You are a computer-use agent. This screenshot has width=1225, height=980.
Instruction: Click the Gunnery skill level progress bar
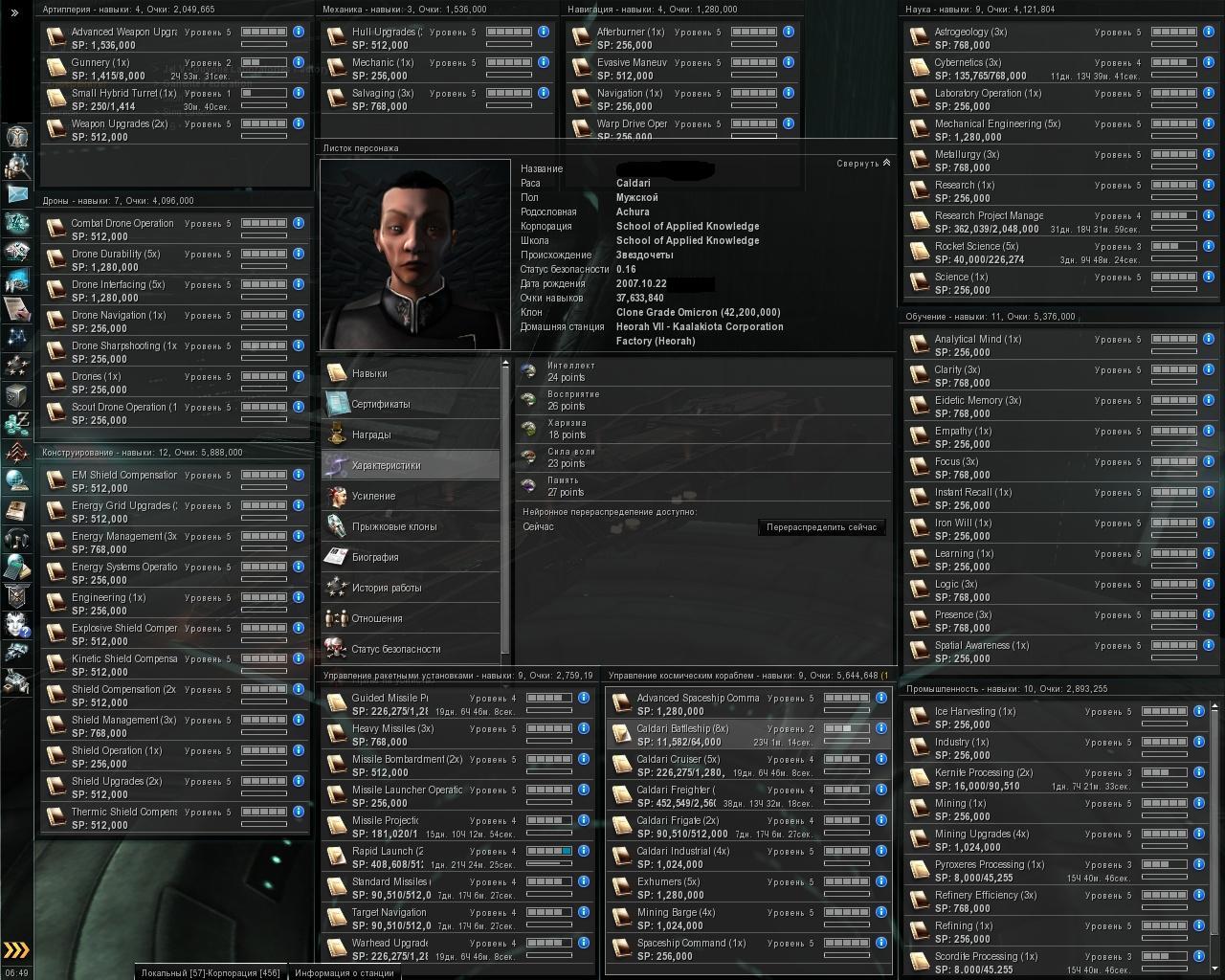pyautogui.click(x=264, y=62)
